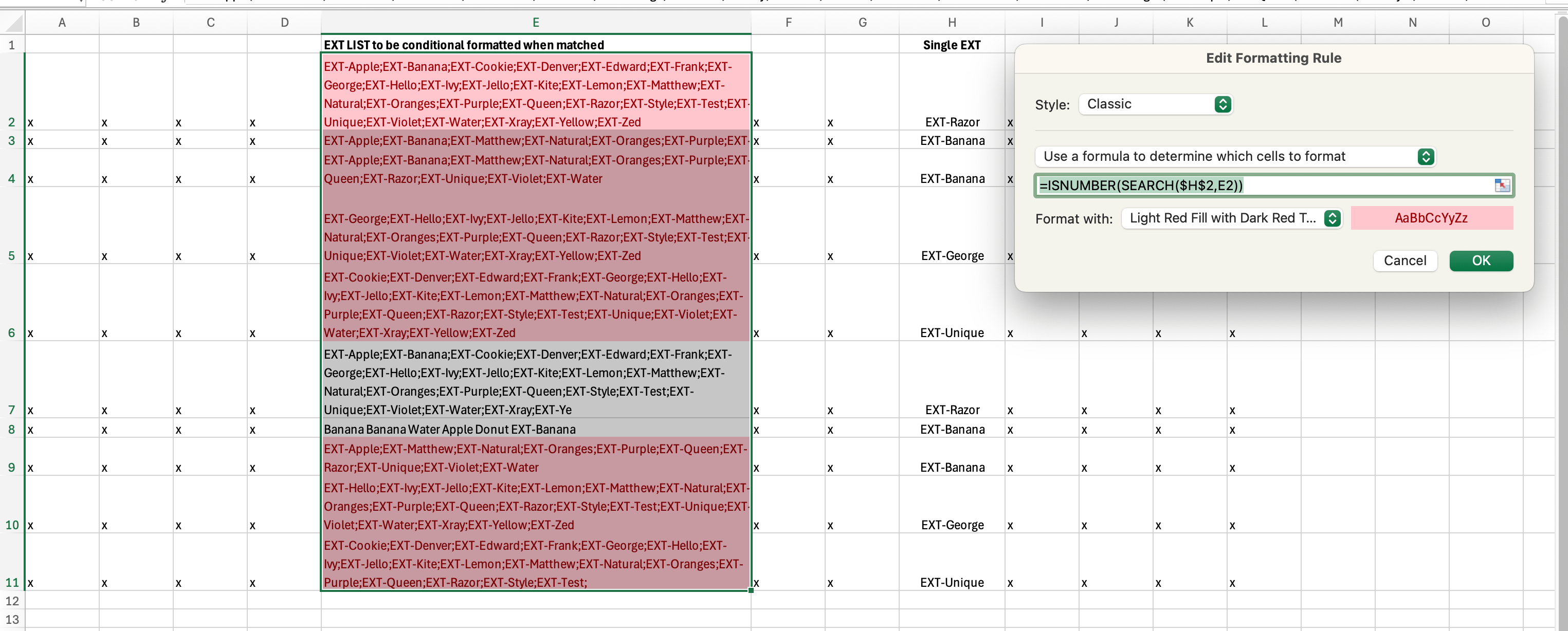Click cell E2 starting with EXT-Apple;EXT-Banana;EXT-Cookie

point(536,92)
